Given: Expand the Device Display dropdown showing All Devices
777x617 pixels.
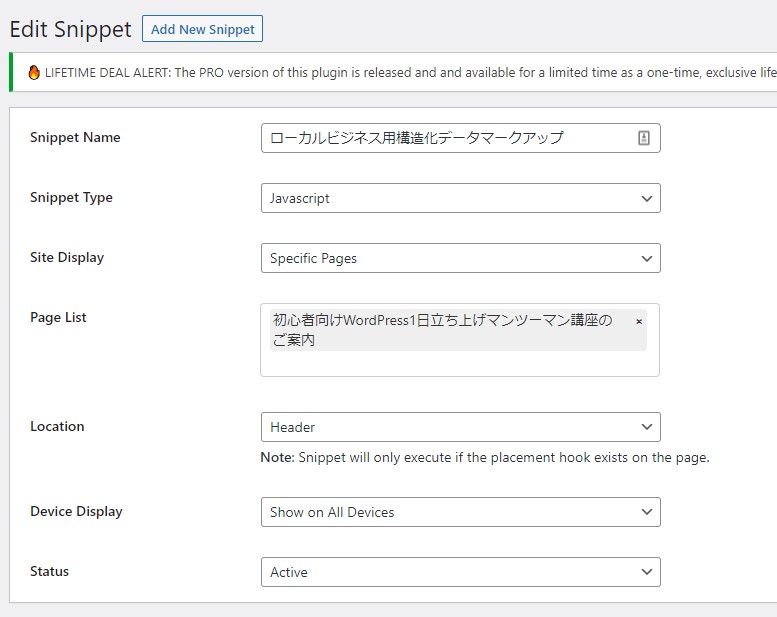Looking at the screenshot, I should (460, 512).
